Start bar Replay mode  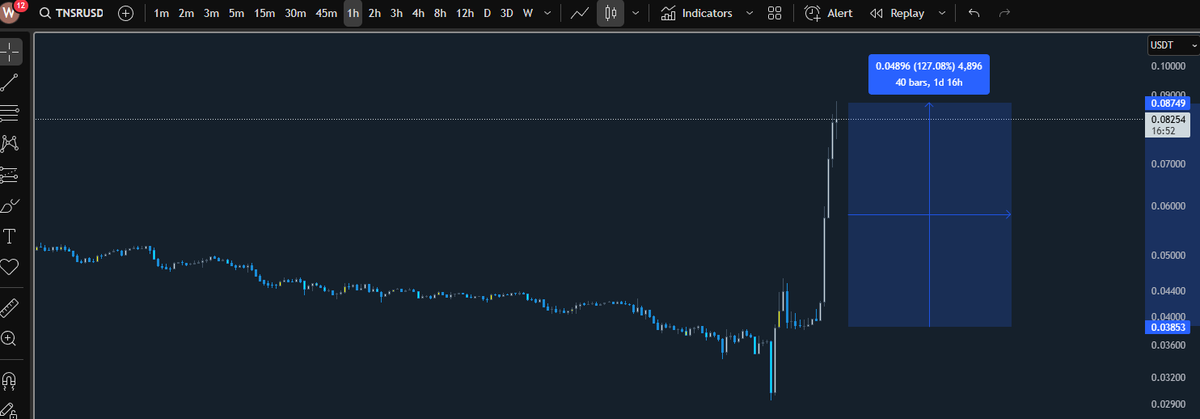point(897,14)
